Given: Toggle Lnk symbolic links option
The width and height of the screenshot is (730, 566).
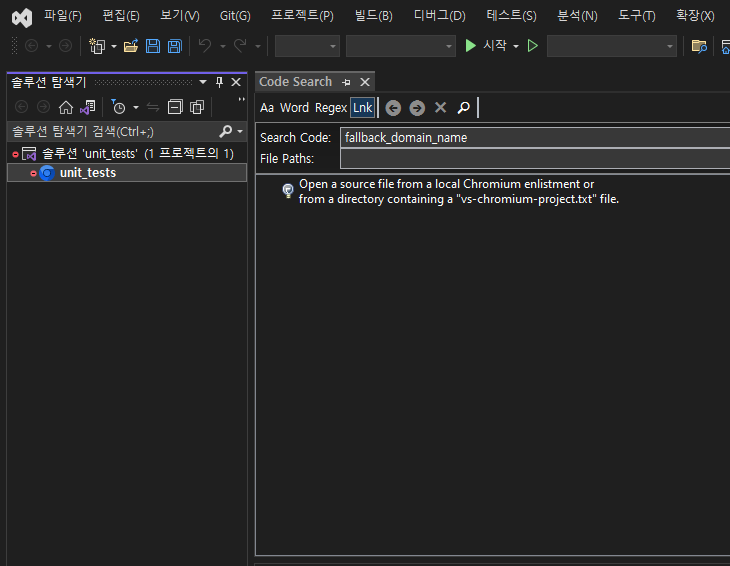Looking at the screenshot, I should 362,108.
